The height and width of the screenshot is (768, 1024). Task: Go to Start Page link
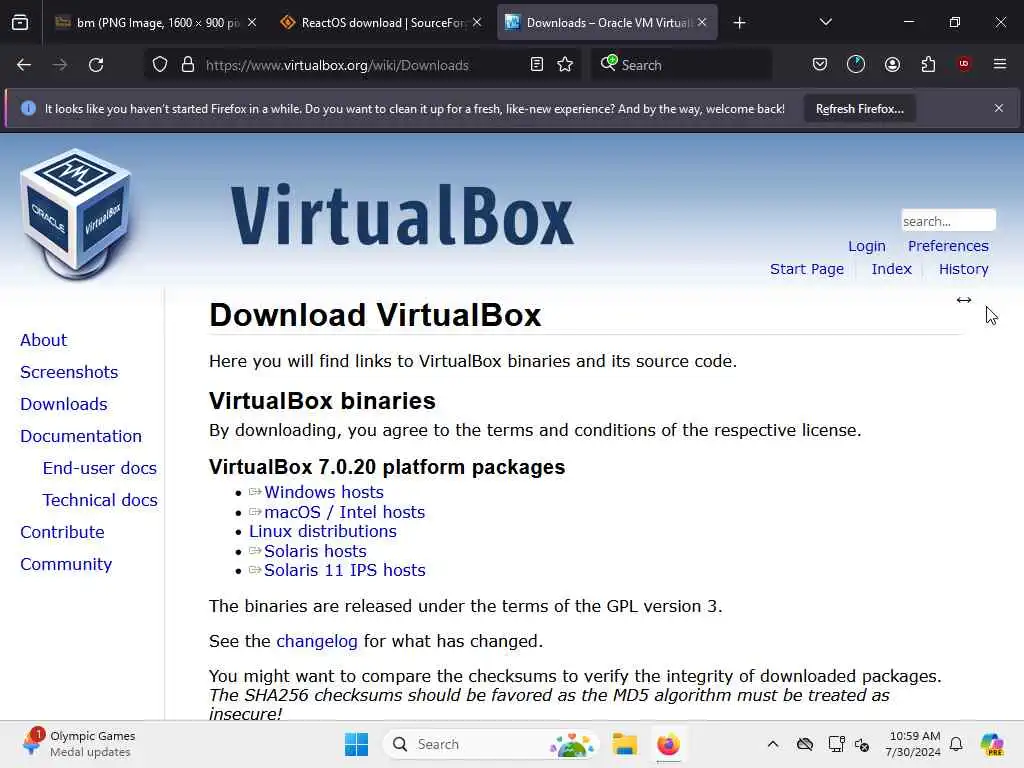[x=807, y=269]
